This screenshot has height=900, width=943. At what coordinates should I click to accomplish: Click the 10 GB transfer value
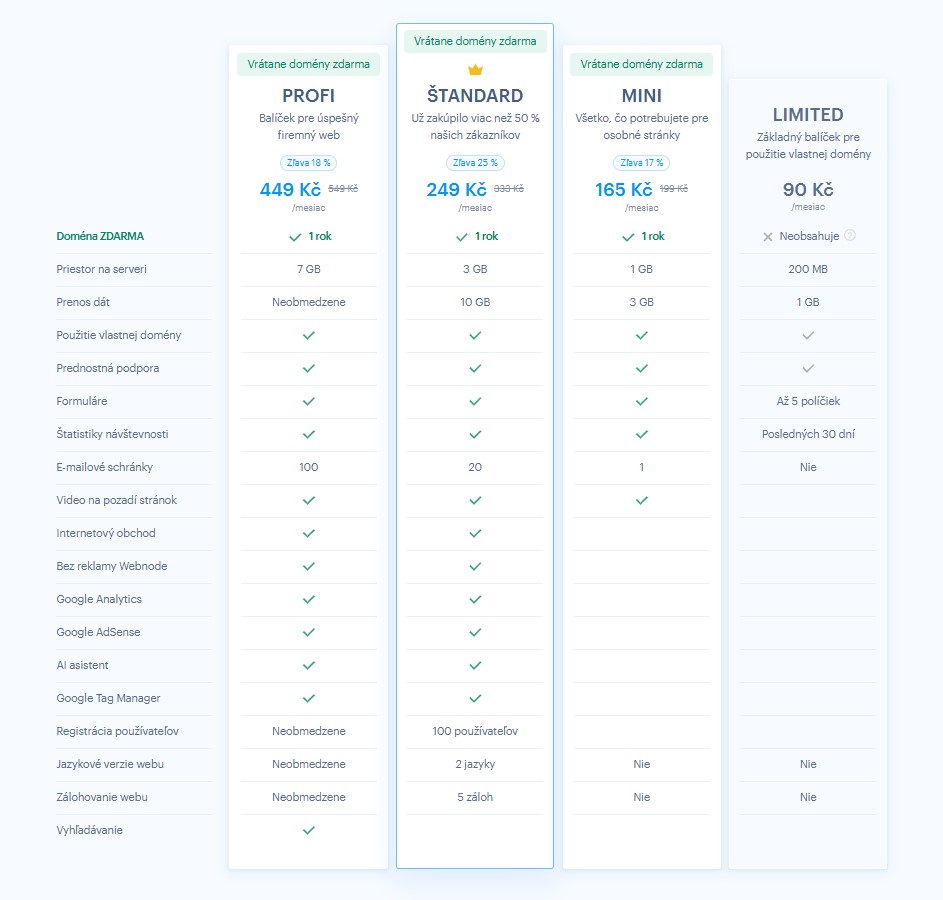[475, 302]
